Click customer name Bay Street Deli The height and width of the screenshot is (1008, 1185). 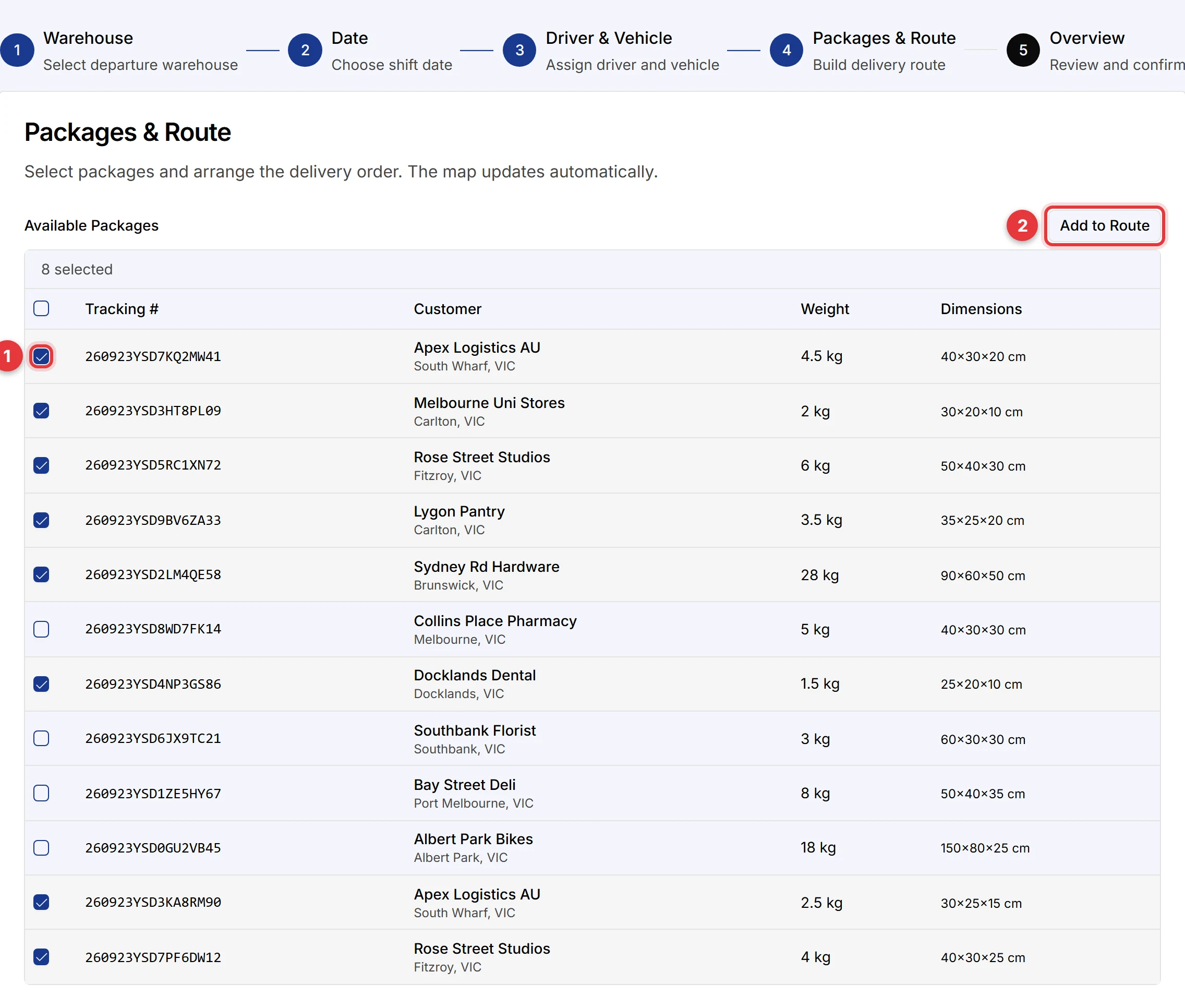coord(464,785)
